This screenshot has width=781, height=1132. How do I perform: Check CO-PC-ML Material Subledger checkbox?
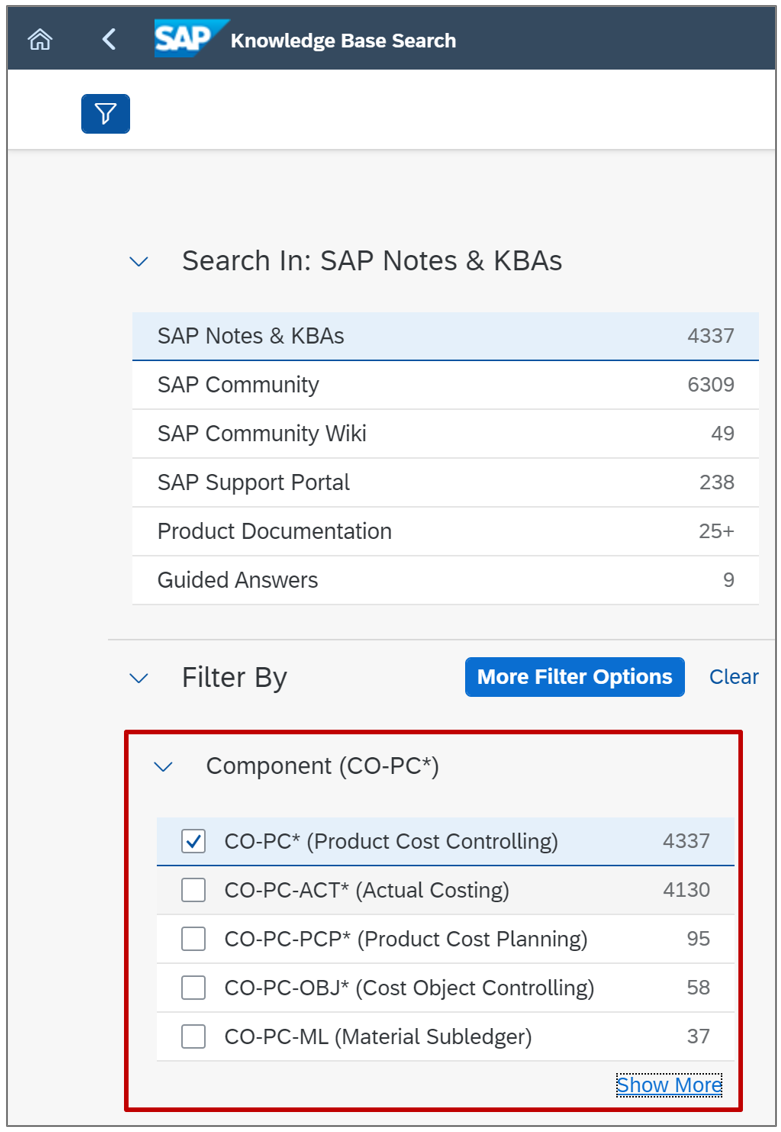click(193, 1037)
